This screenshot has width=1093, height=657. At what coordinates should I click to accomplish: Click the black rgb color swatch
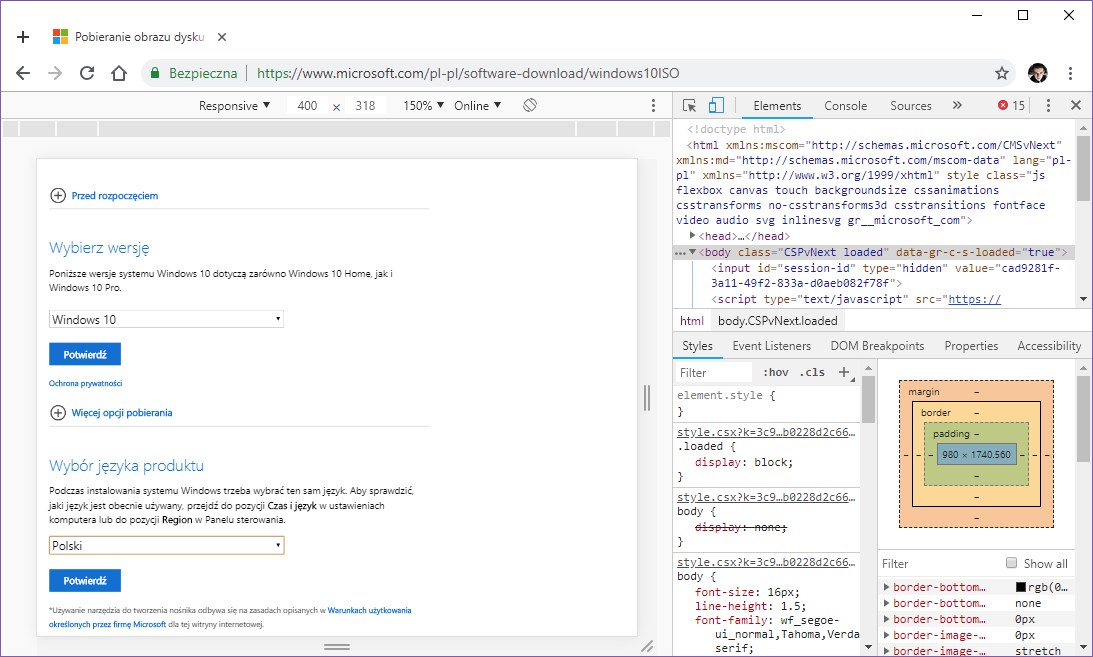(x=1021, y=587)
